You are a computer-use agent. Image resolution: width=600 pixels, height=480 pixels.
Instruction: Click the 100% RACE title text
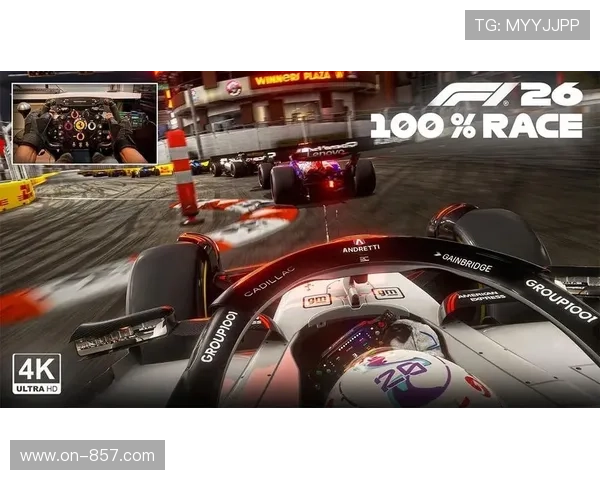pyautogui.click(x=476, y=126)
